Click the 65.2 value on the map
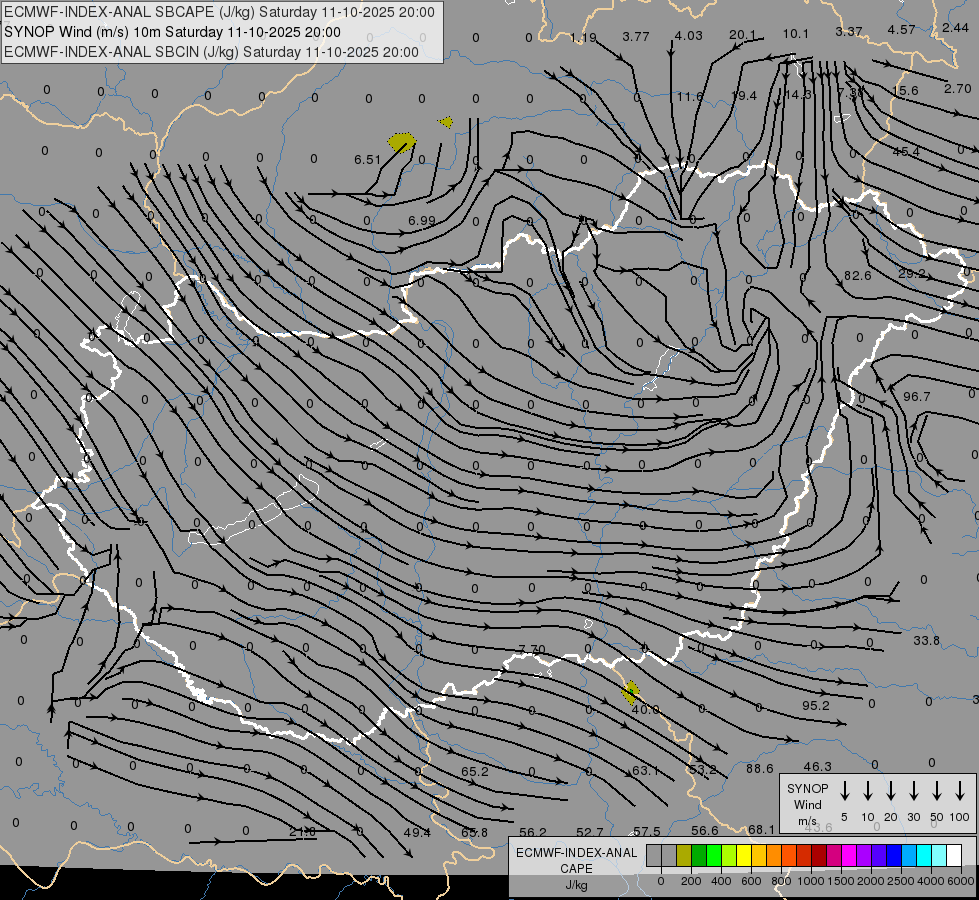 pyautogui.click(x=475, y=772)
